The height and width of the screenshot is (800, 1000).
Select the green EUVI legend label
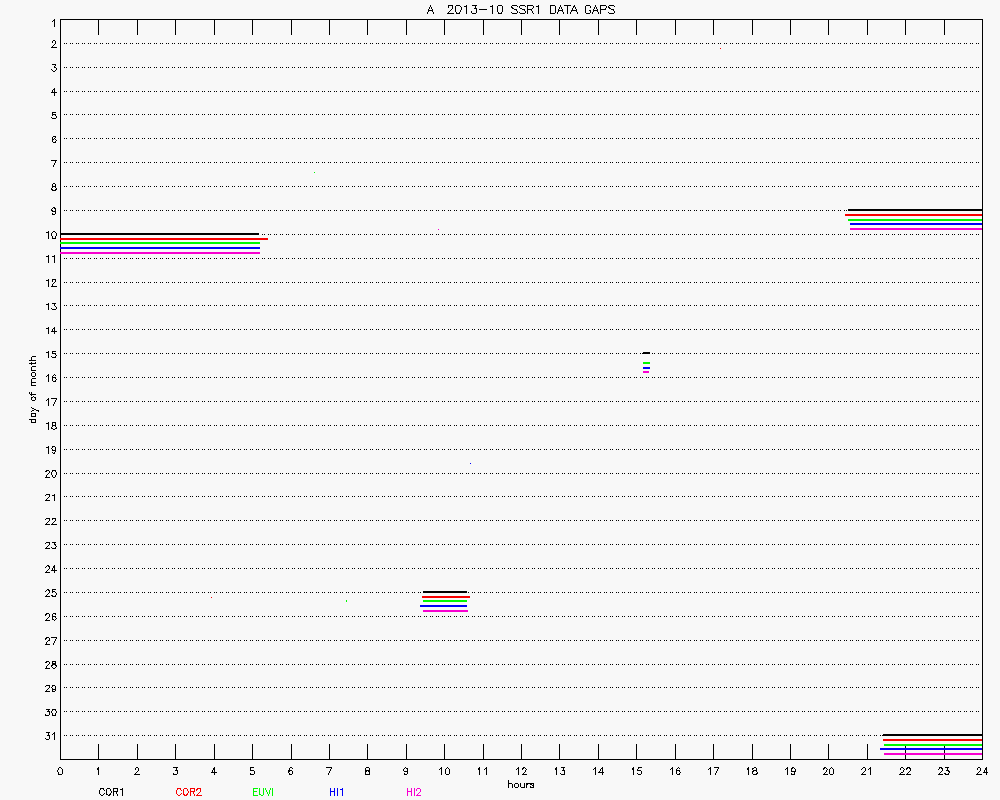(x=263, y=792)
